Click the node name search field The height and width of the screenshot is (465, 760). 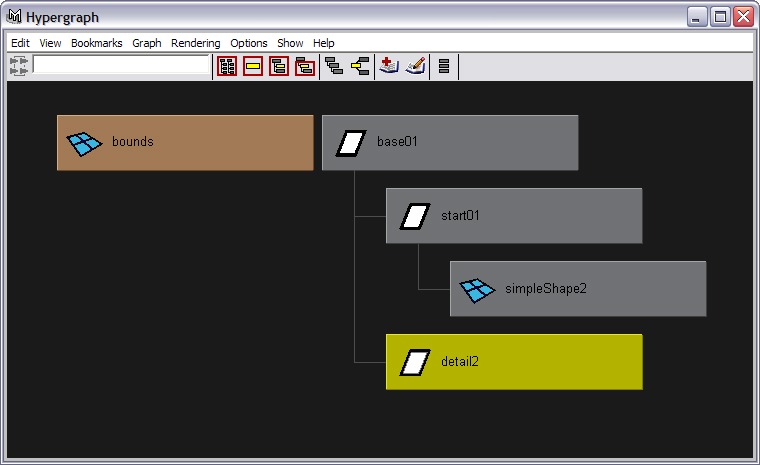tap(121, 64)
